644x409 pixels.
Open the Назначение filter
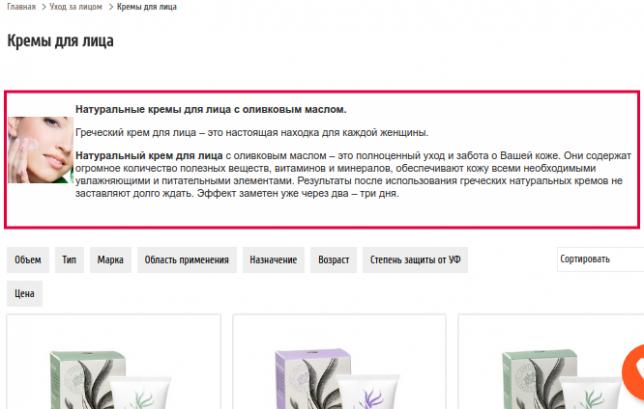tap(274, 260)
